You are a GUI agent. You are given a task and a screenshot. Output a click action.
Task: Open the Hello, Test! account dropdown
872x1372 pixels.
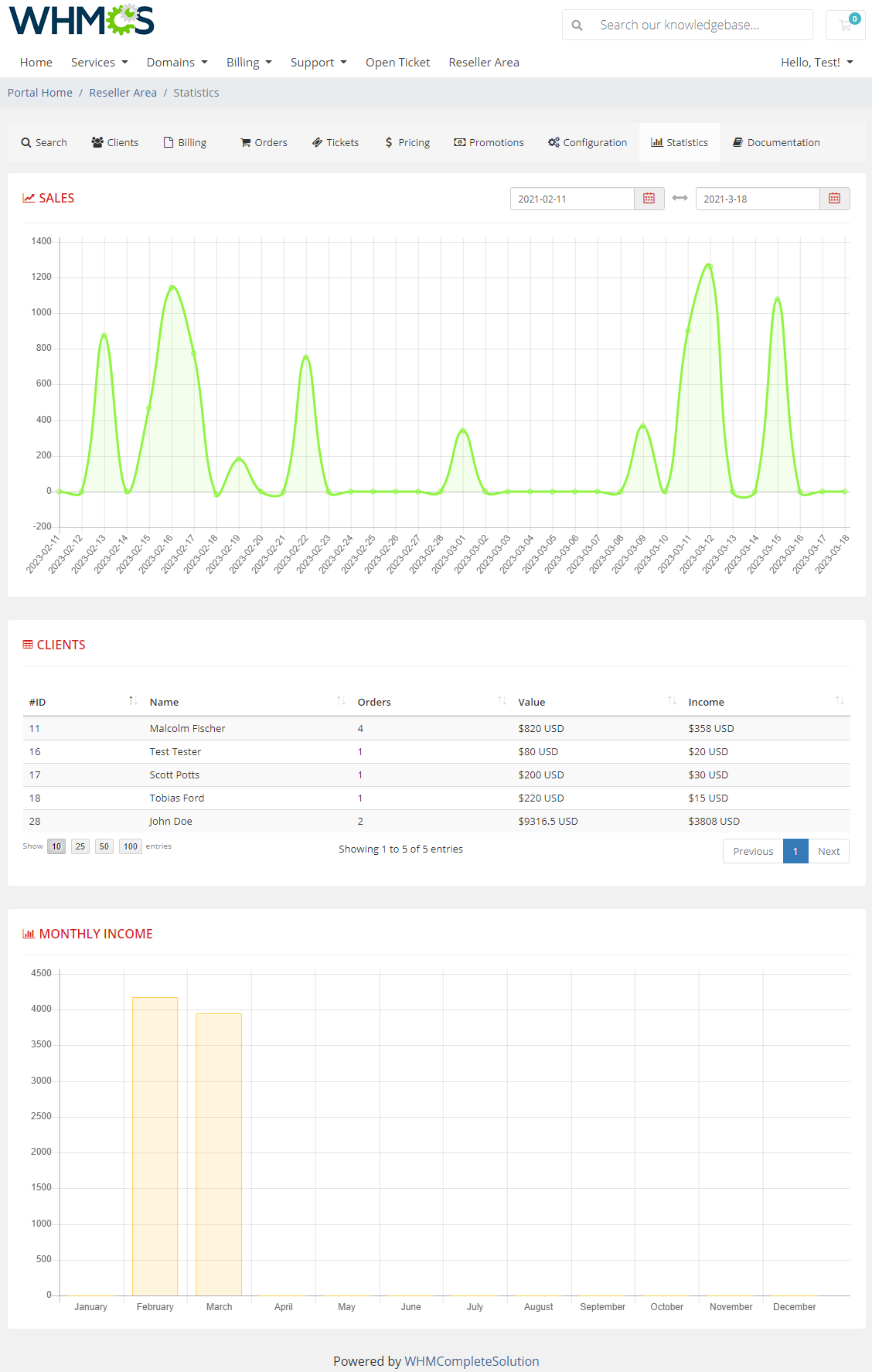coord(817,63)
